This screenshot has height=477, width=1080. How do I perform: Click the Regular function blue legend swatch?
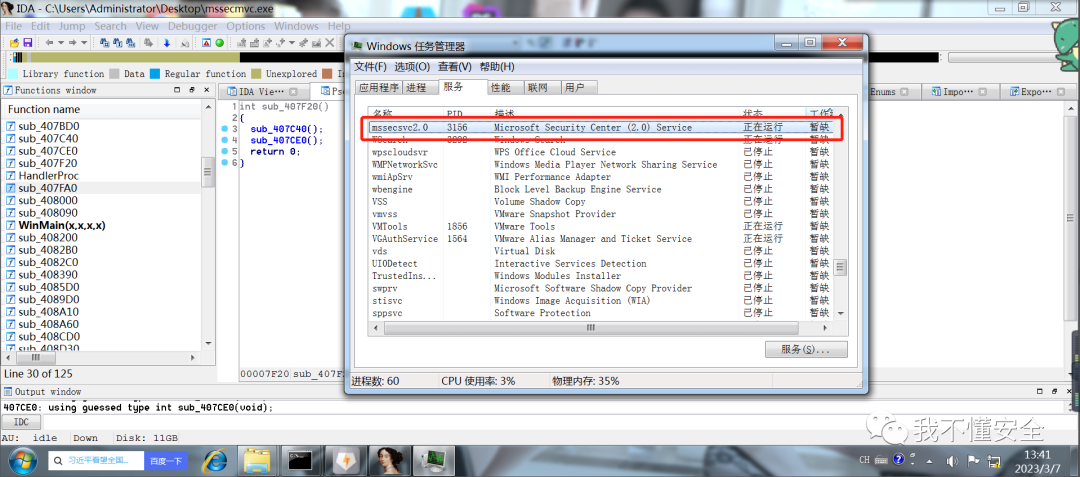tap(155, 74)
